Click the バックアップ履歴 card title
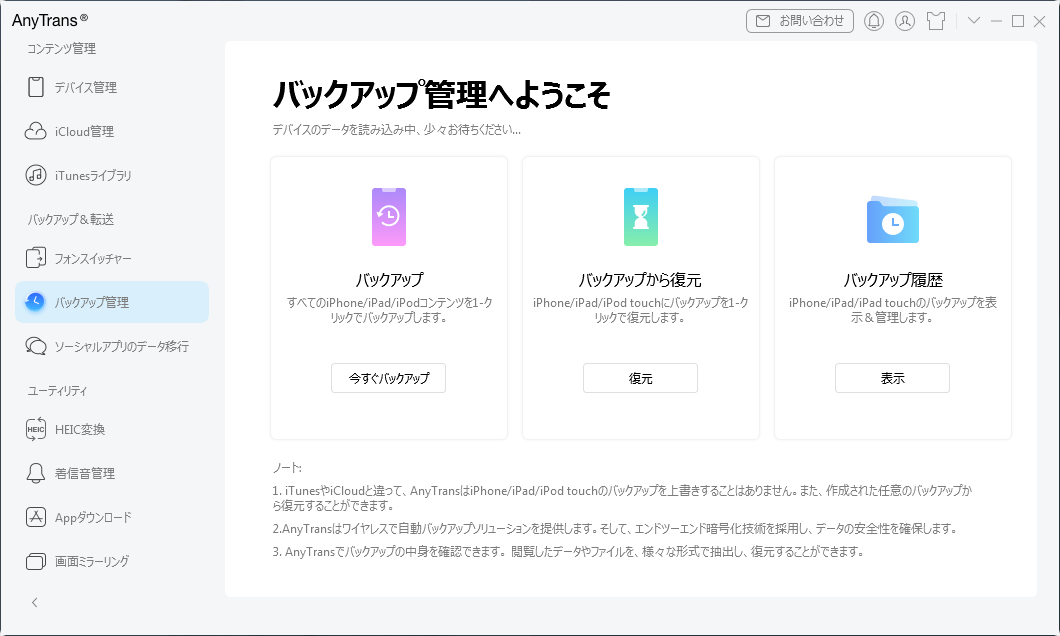1060x636 pixels. (x=892, y=279)
